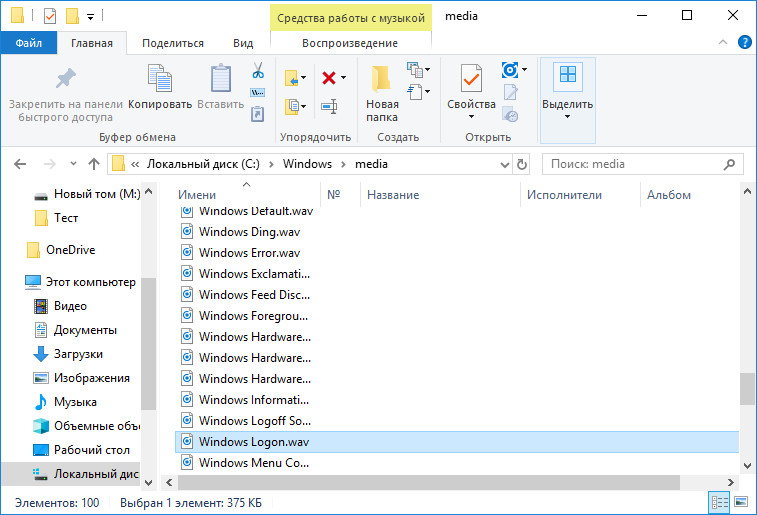Click the Refresh icon beside address bar
Screen dimensions: 757x515
click(522, 165)
